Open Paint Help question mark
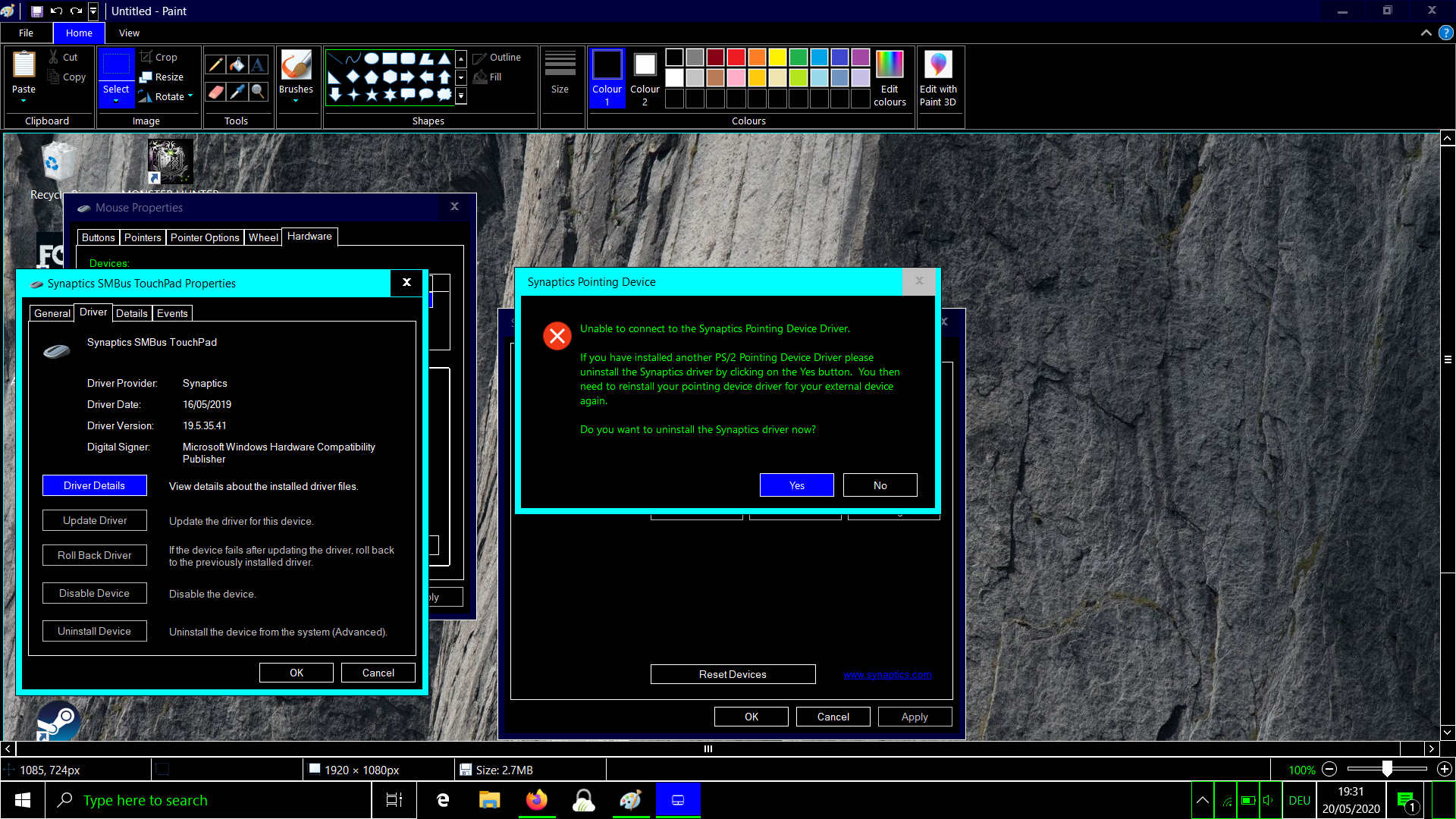The height and width of the screenshot is (819, 1456). (x=1446, y=33)
